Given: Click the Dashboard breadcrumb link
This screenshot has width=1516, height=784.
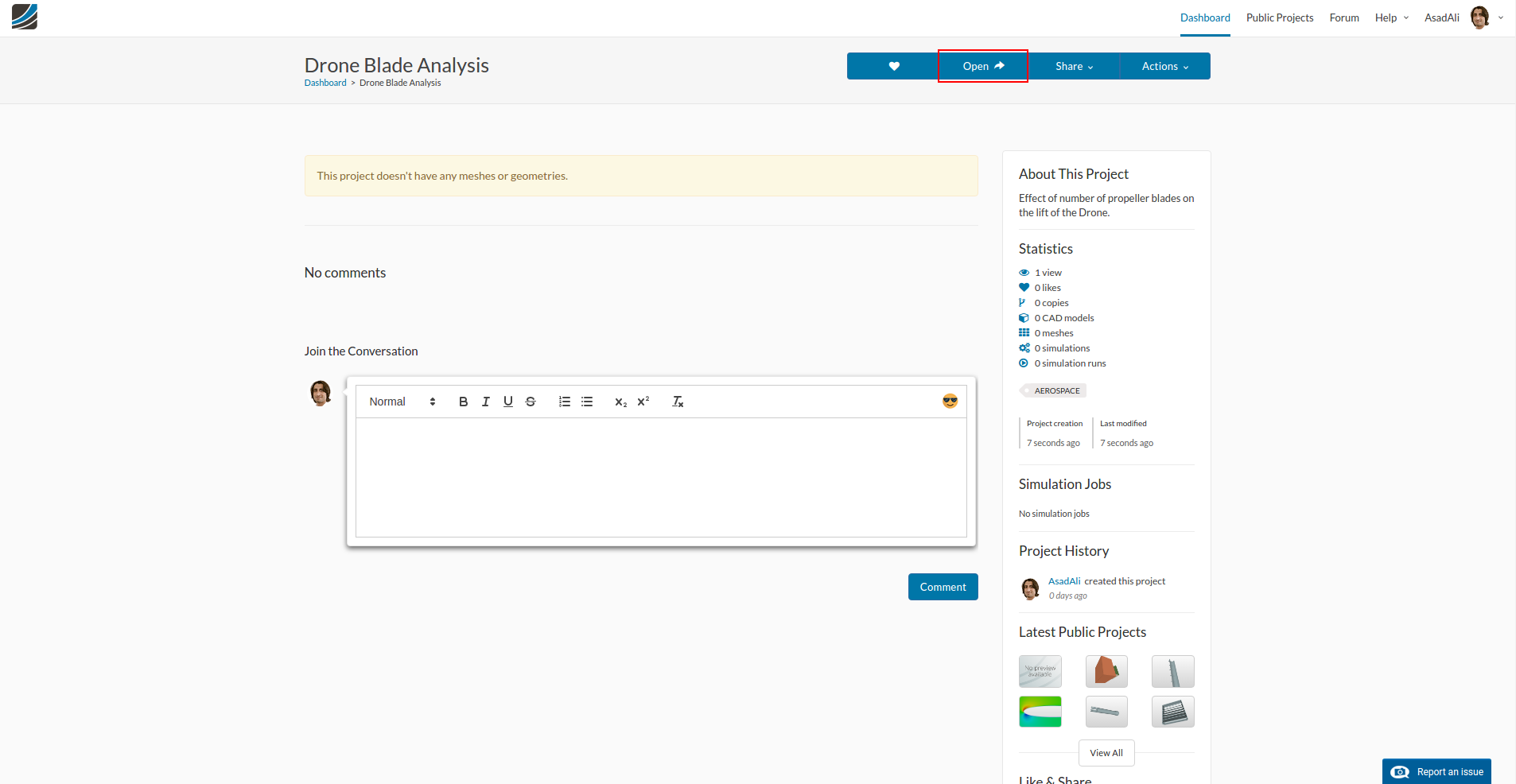Looking at the screenshot, I should click(325, 83).
